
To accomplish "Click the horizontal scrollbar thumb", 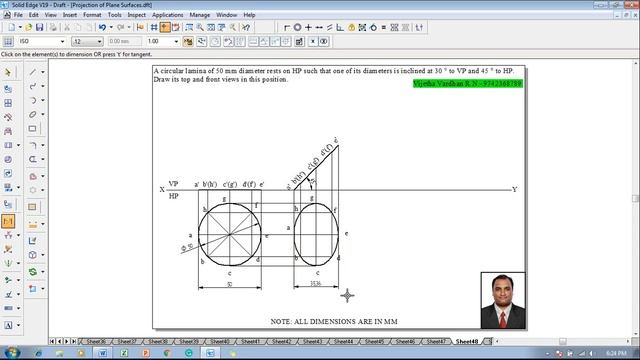I will click(x=563, y=341).
